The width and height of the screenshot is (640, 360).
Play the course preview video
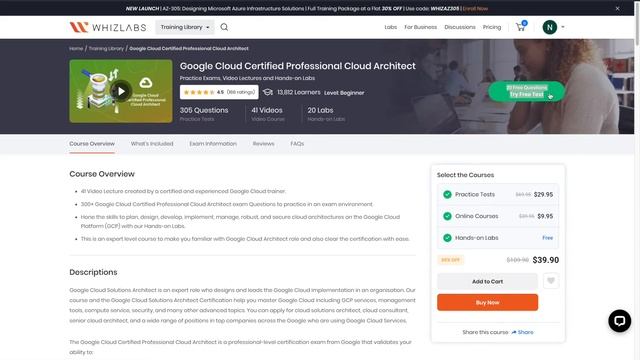coord(121,91)
